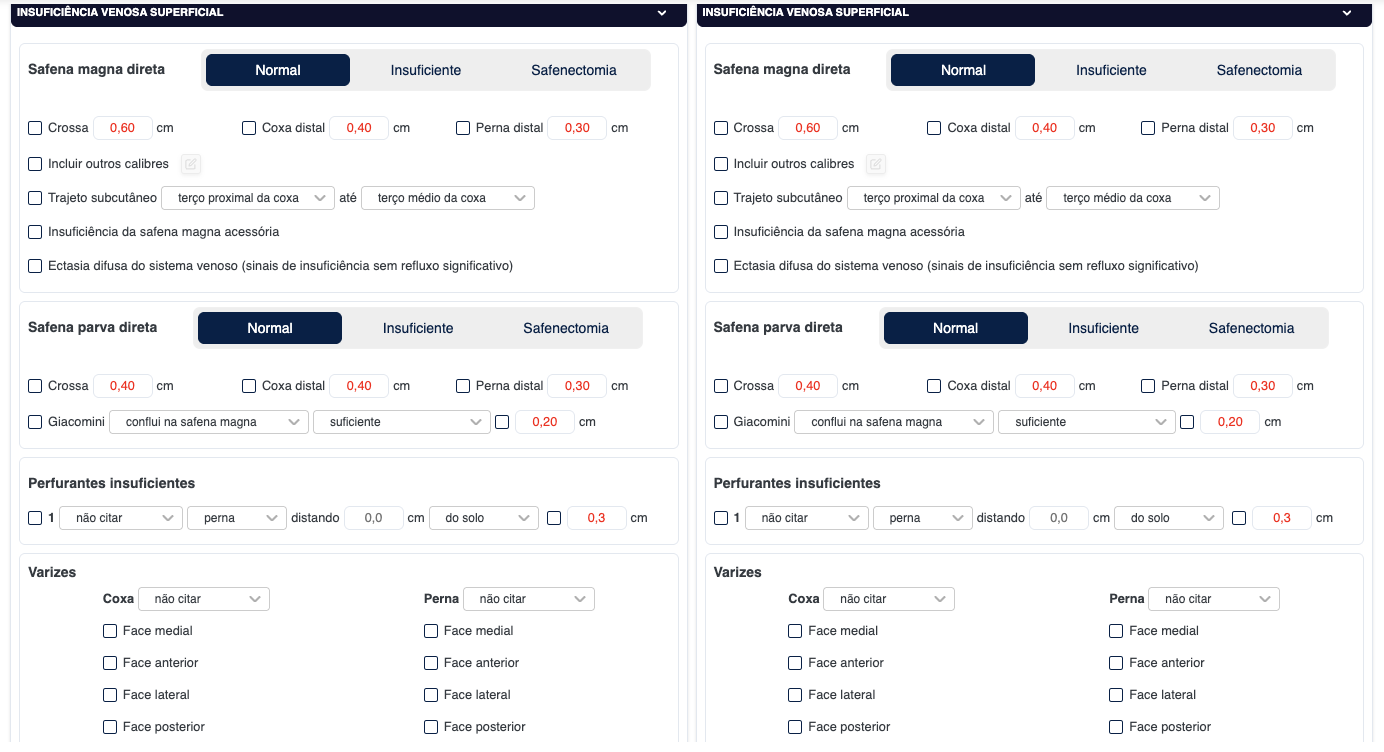This screenshot has height=752, width=1384.
Task: Click Safenectomia for Safena magna in right panel
Action: click(x=1259, y=70)
